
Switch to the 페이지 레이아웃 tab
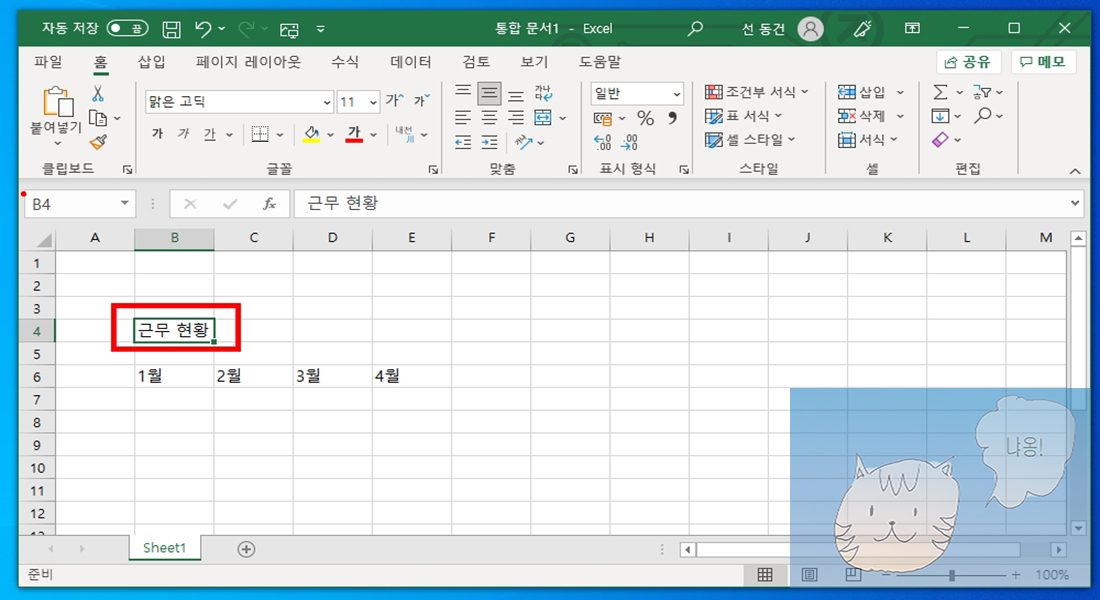tap(248, 62)
